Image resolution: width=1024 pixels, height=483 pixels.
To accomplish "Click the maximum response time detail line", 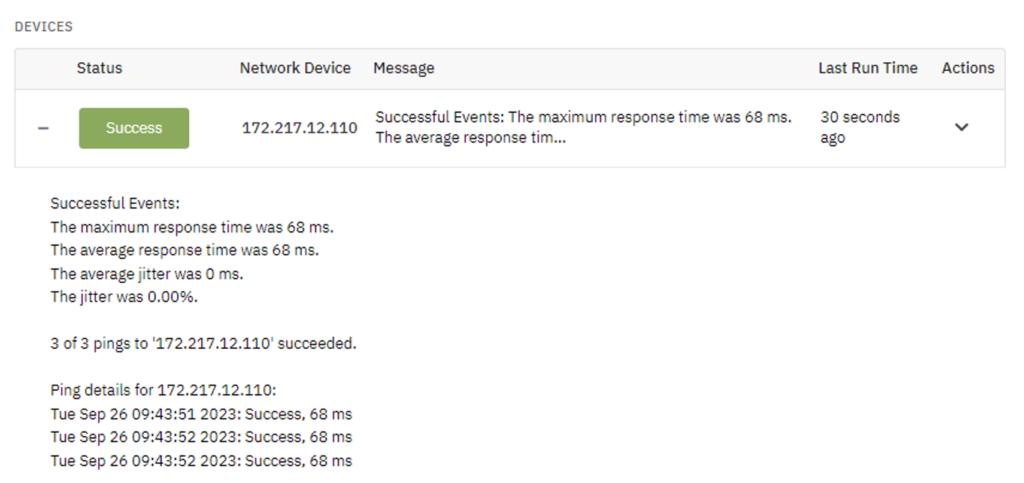I will (x=192, y=228).
